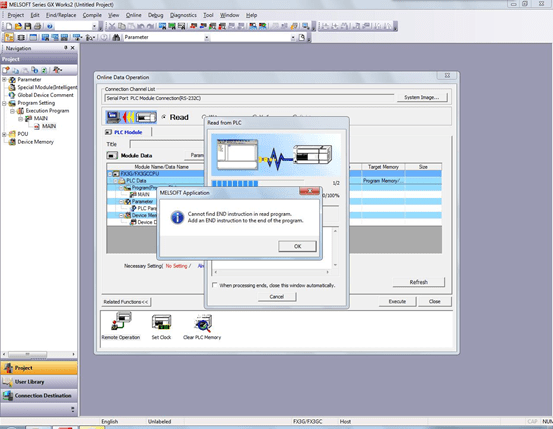Click the PC-to-PLC transfer direction graphic
Screen dimensions: 553x429
pyautogui.click(x=131, y=117)
